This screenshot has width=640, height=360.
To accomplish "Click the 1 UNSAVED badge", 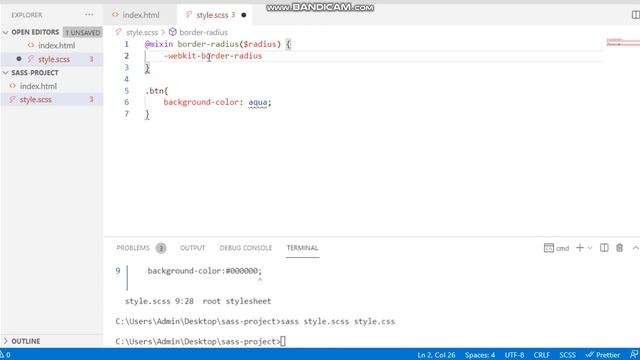I will [82, 32].
